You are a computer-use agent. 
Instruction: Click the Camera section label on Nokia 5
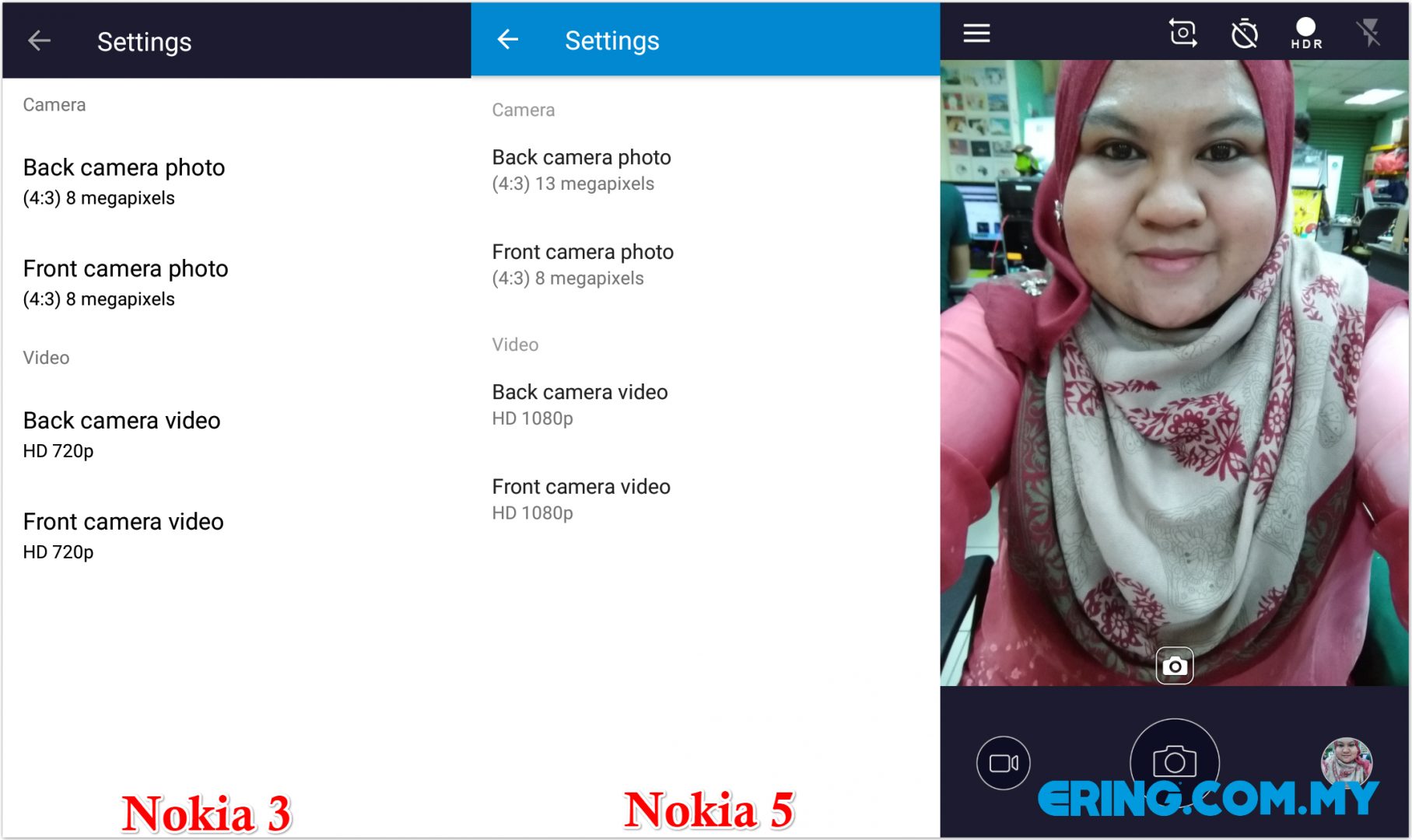point(524,110)
